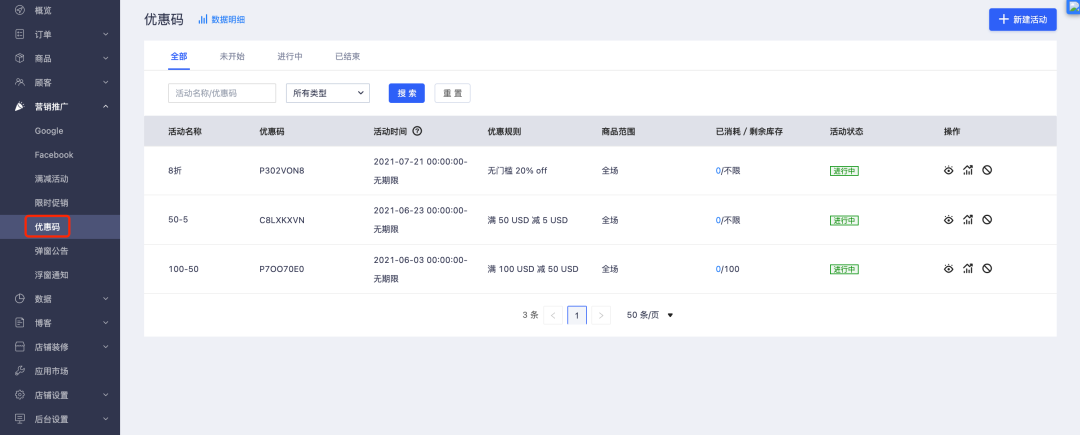1080x435 pixels.
Task: Click the bar chart icon beside 数据明细
Action: (203, 19)
